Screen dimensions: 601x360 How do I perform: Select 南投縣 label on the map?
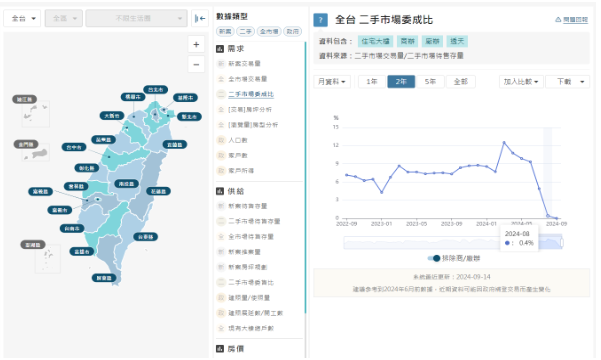click(x=126, y=184)
